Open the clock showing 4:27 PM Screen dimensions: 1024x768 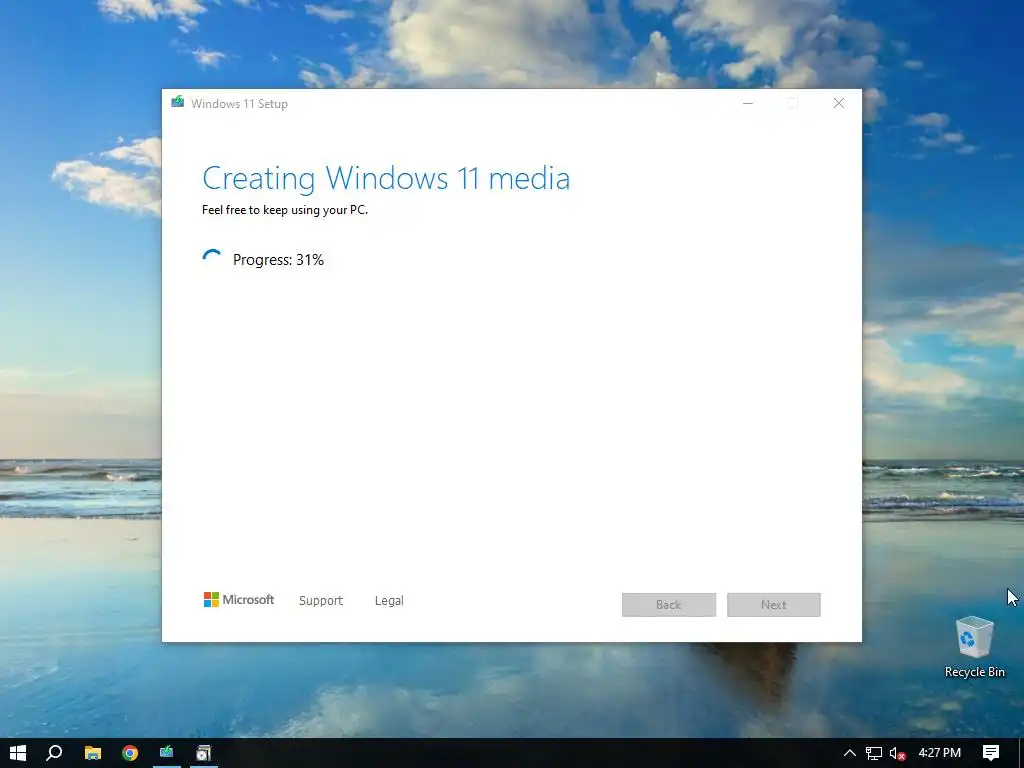click(x=940, y=753)
